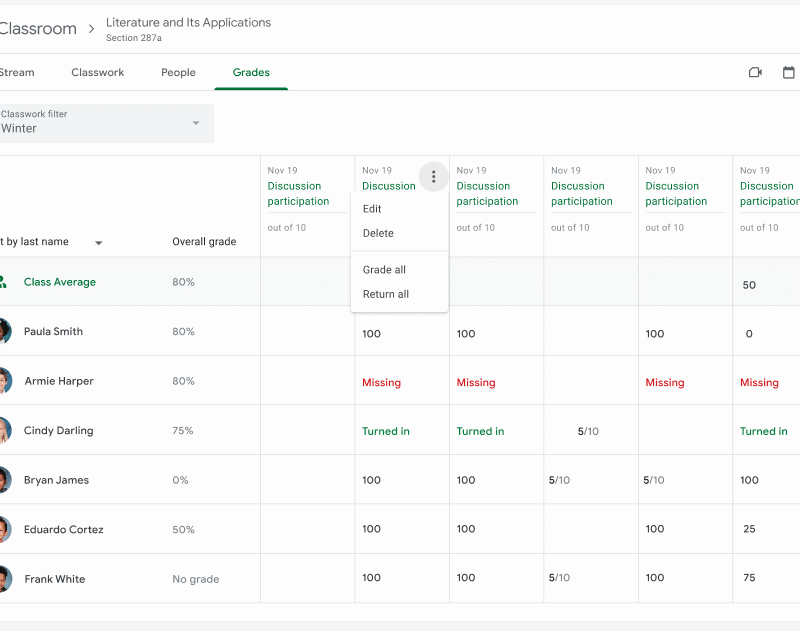
Task: Click Eduardo Cortez's profile avatar
Action: click(x=7, y=529)
